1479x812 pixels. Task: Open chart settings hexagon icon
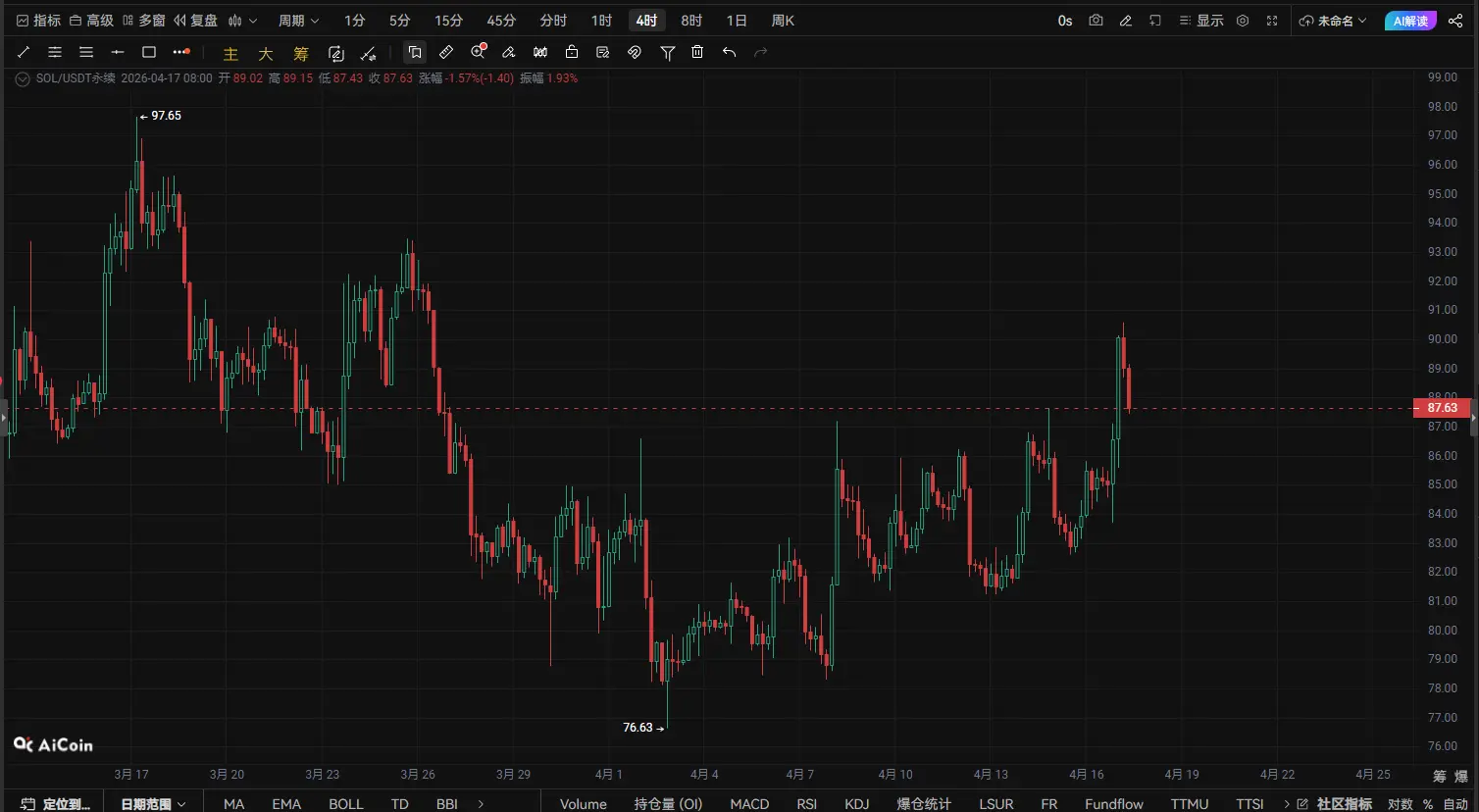click(1243, 21)
